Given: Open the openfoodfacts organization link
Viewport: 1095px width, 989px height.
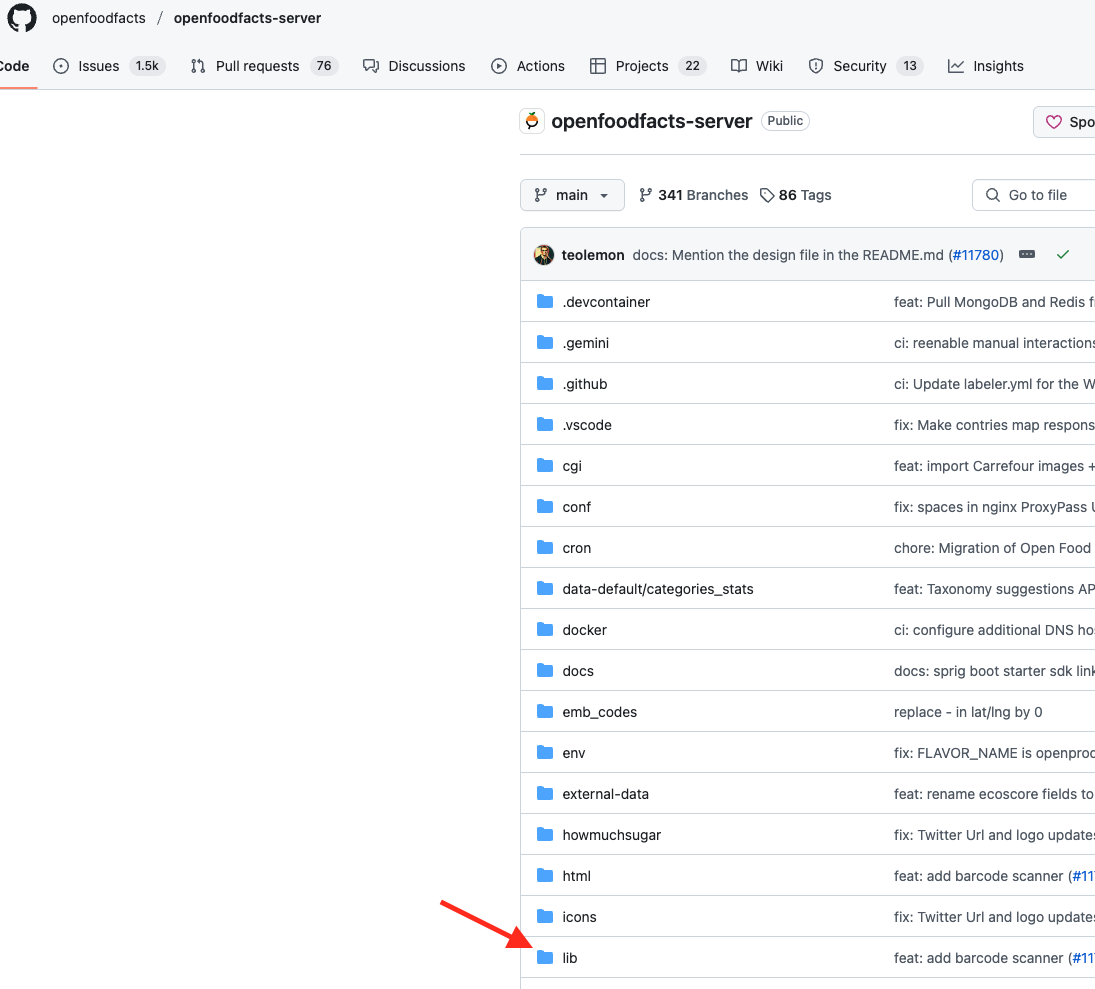Looking at the screenshot, I should (x=98, y=18).
